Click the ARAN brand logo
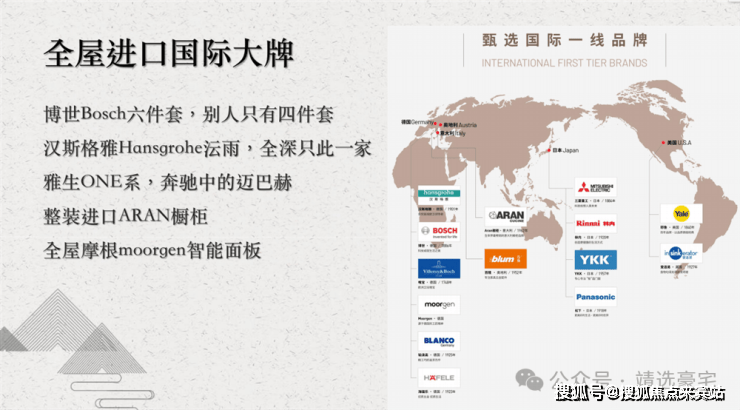This screenshot has width=740, height=410. pos(505,216)
